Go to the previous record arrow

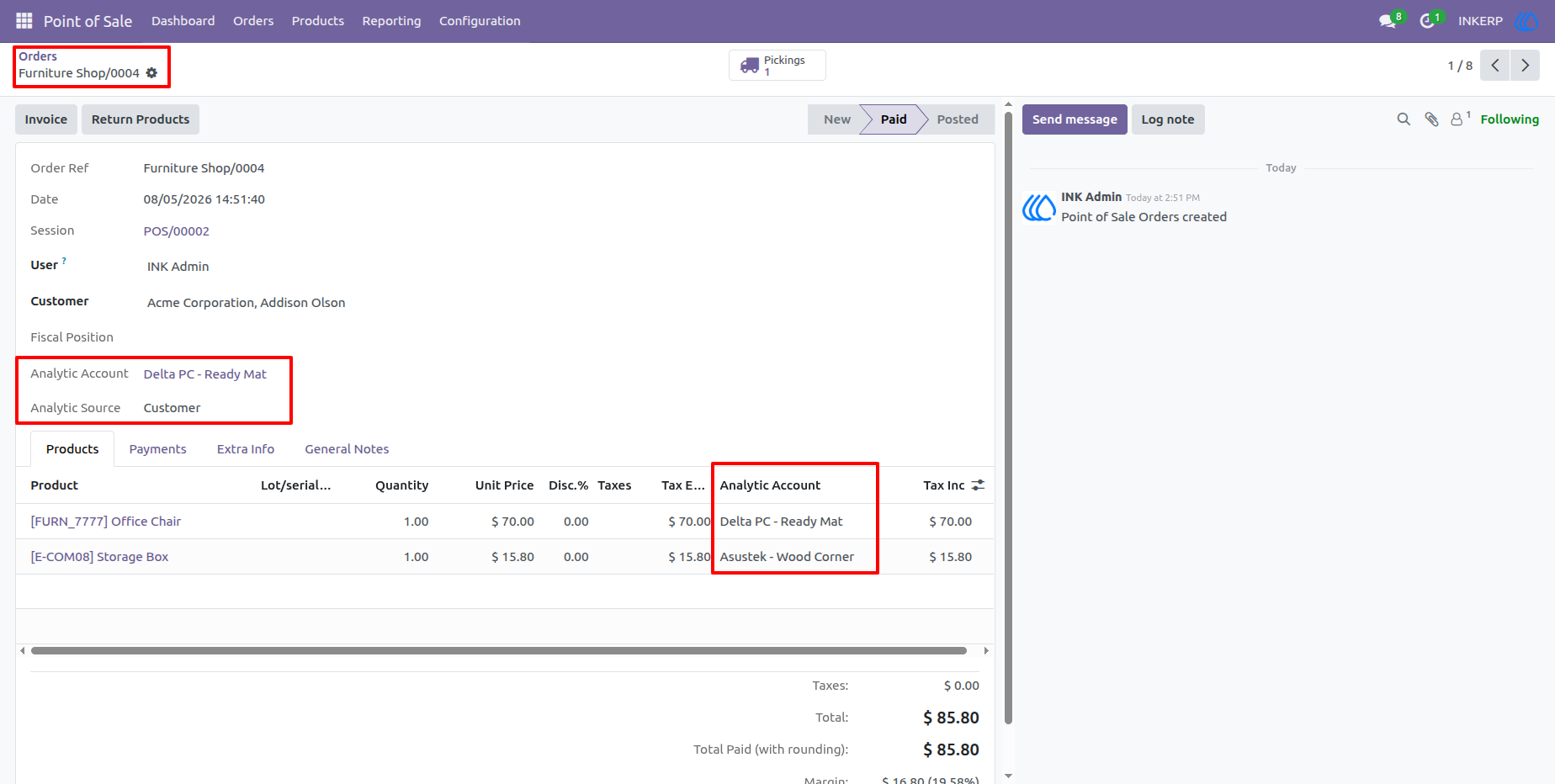point(1495,65)
